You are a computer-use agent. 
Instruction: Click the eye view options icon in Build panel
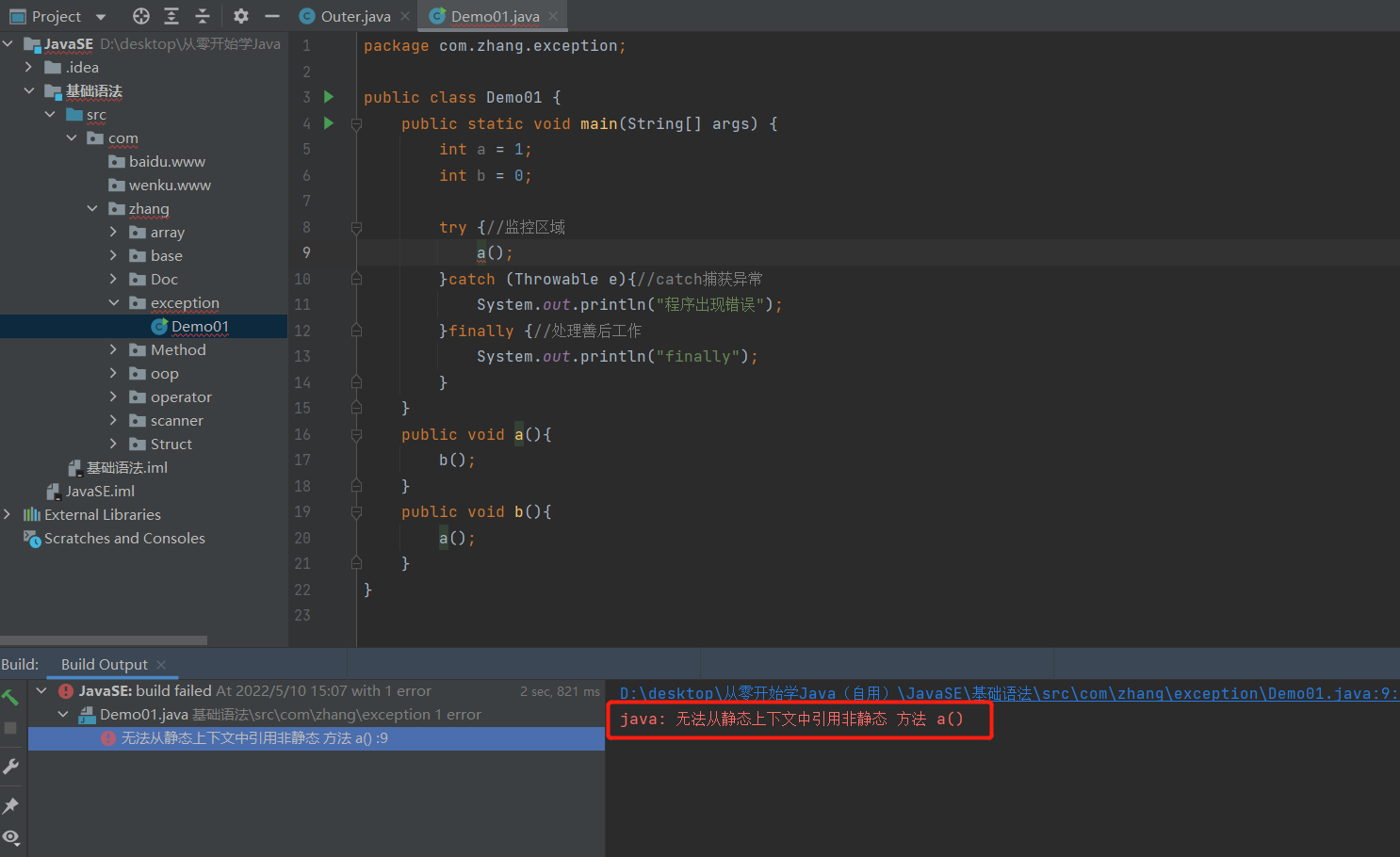coord(10,837)
